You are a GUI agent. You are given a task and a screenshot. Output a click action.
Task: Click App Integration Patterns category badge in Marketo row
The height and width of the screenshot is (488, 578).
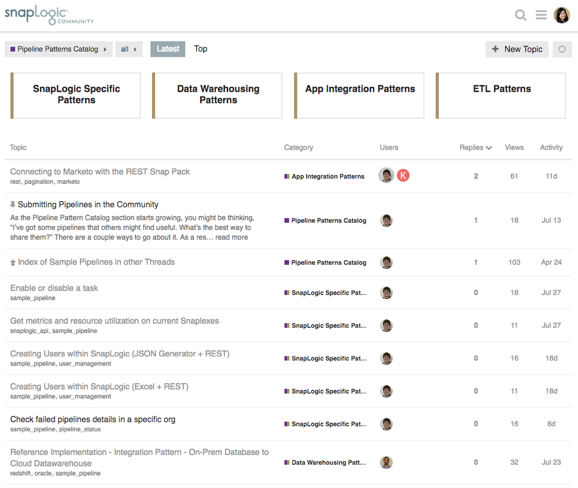pyautogui.click(x=324, y=177)
